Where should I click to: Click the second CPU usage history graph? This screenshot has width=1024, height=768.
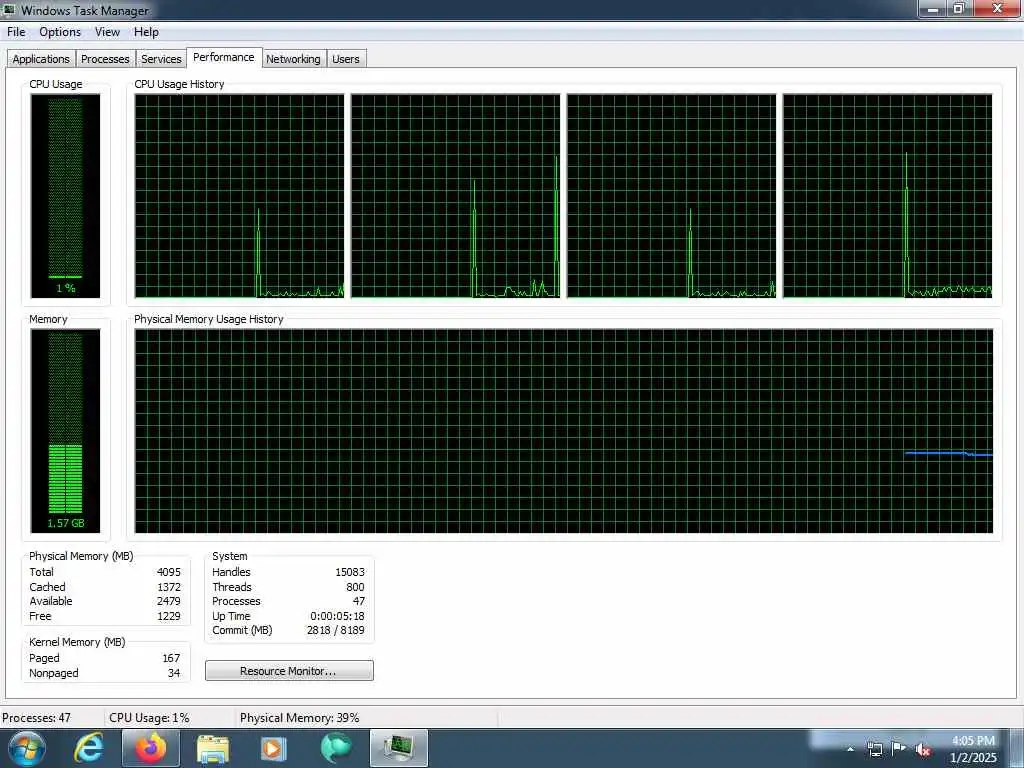pos(456,196)
